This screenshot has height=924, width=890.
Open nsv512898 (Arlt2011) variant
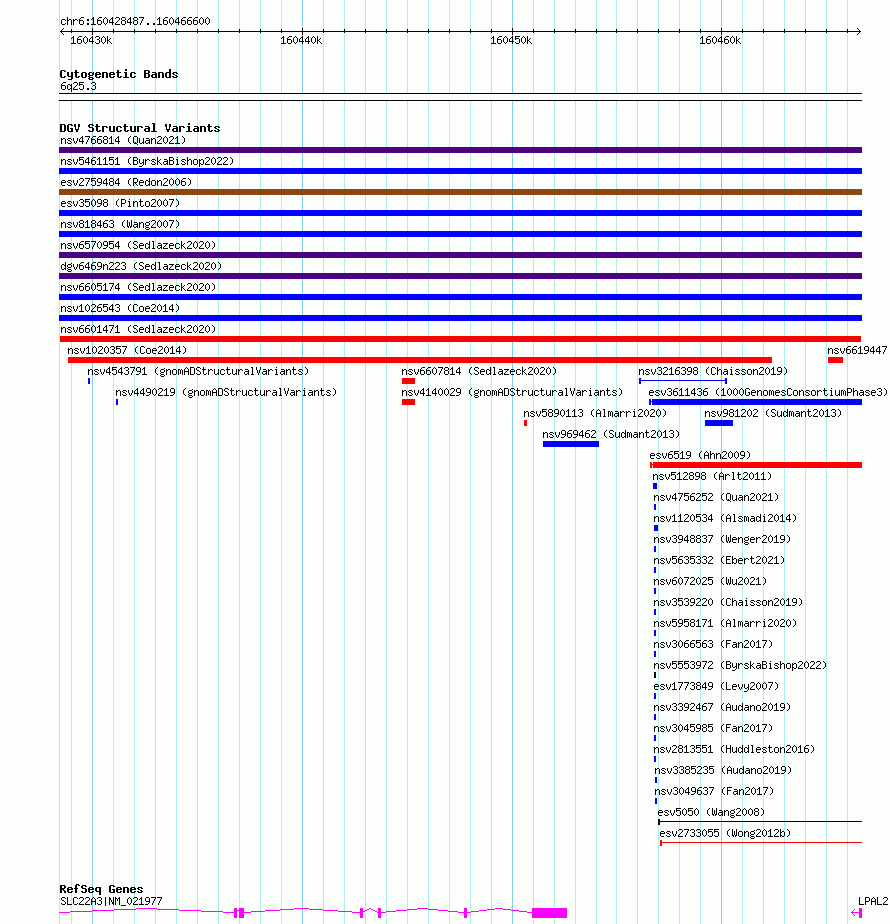[x=711, y=476]
